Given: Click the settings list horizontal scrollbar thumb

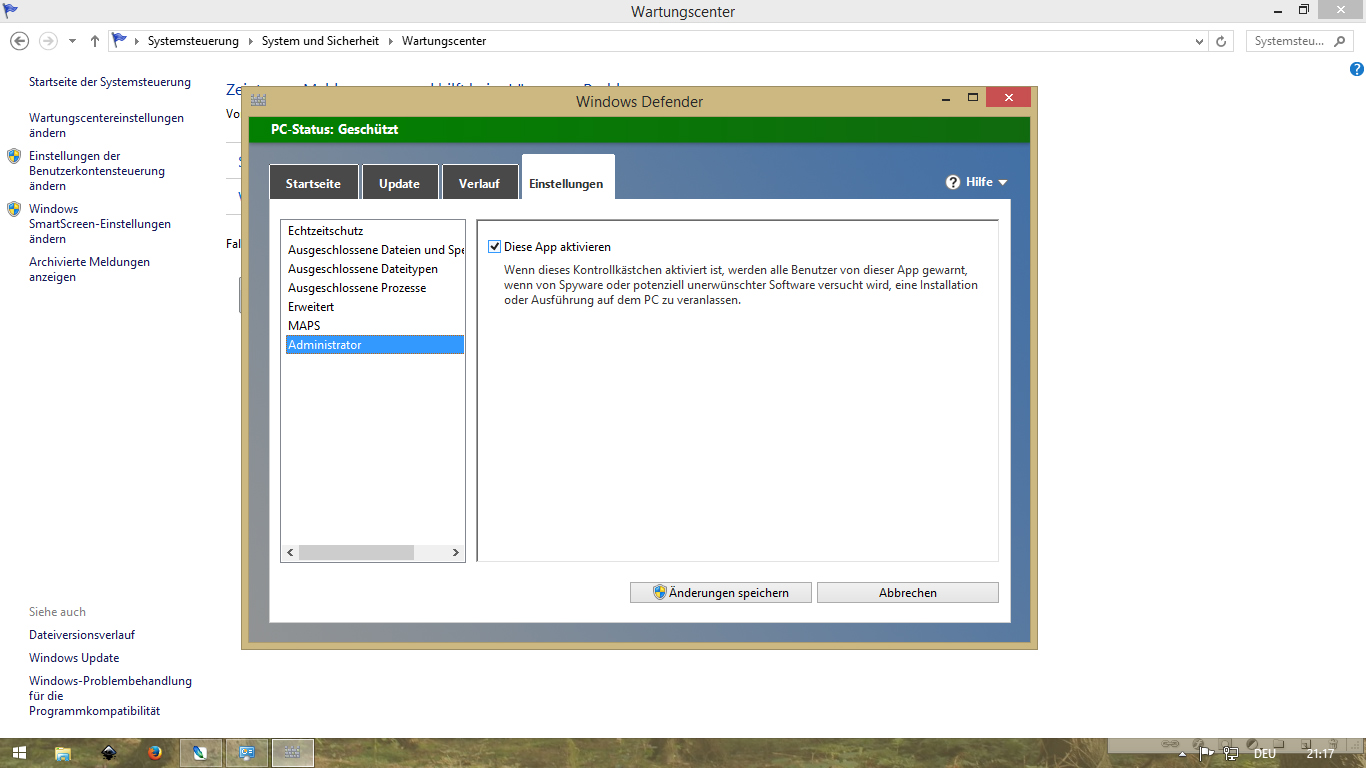Looking at the screenshot, I should (356, 552).
